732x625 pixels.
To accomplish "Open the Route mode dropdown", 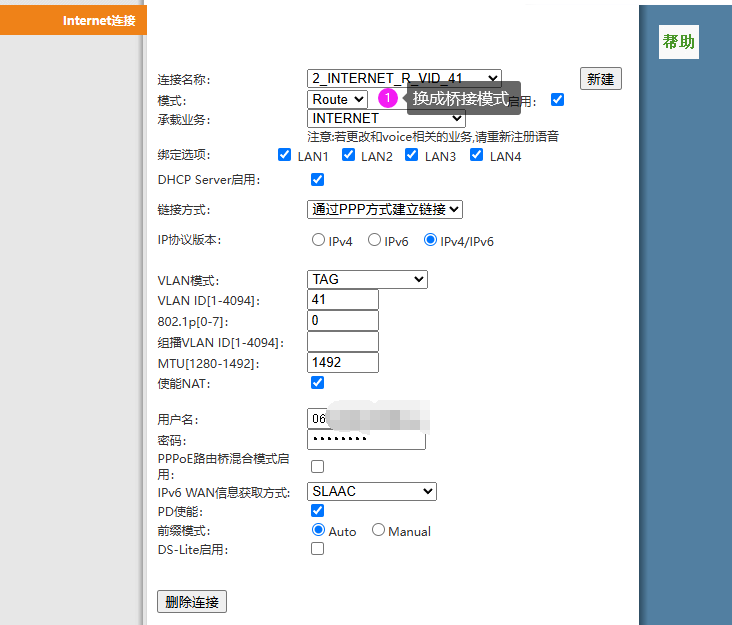I will (337, 99).
